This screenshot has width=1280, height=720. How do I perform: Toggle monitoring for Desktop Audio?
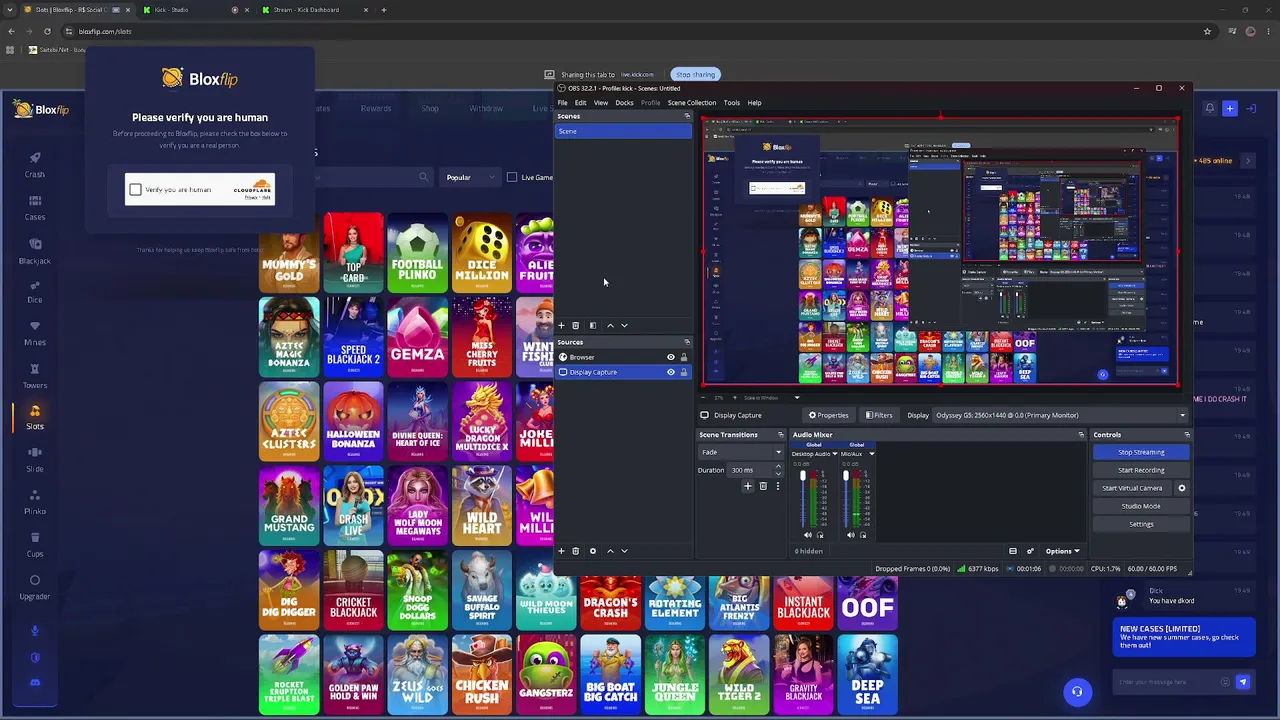coord(820,535)
